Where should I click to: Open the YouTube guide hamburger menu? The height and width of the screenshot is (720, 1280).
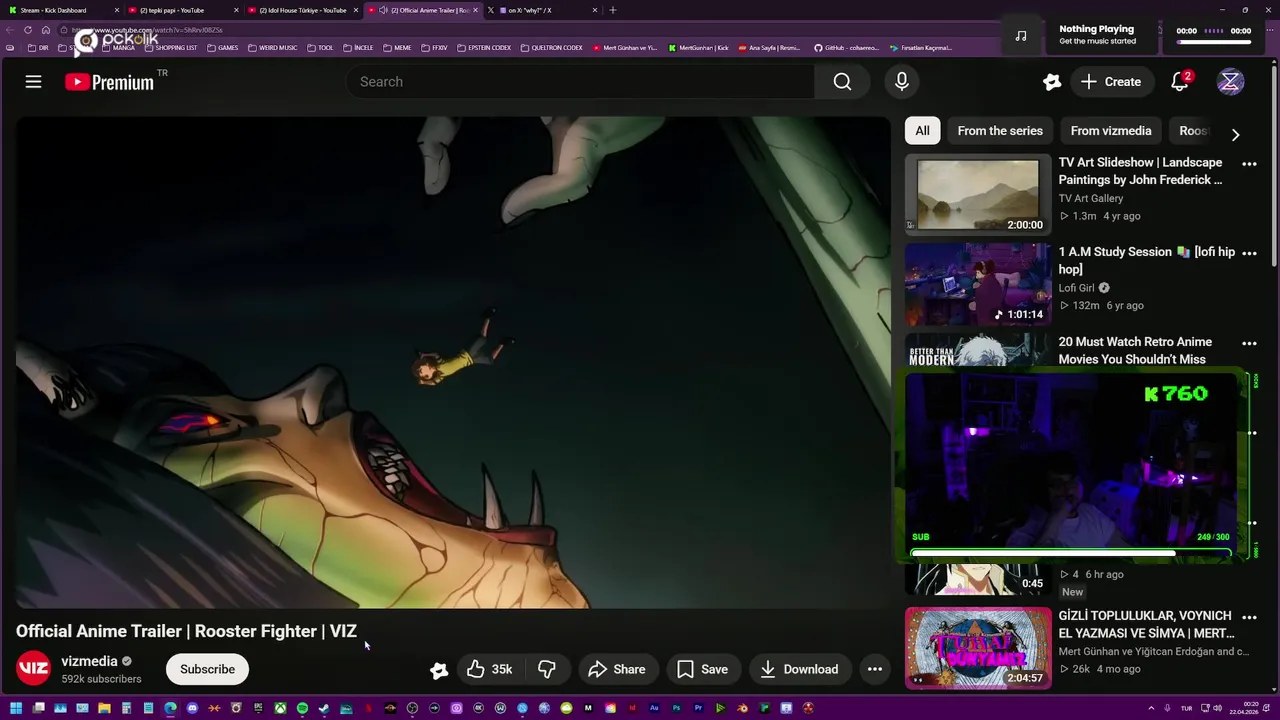tap(33, 82)
